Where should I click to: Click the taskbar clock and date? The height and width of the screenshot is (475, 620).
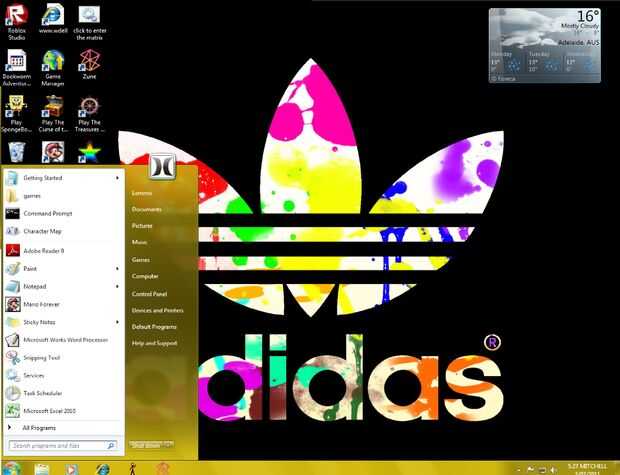pos(588,469)
